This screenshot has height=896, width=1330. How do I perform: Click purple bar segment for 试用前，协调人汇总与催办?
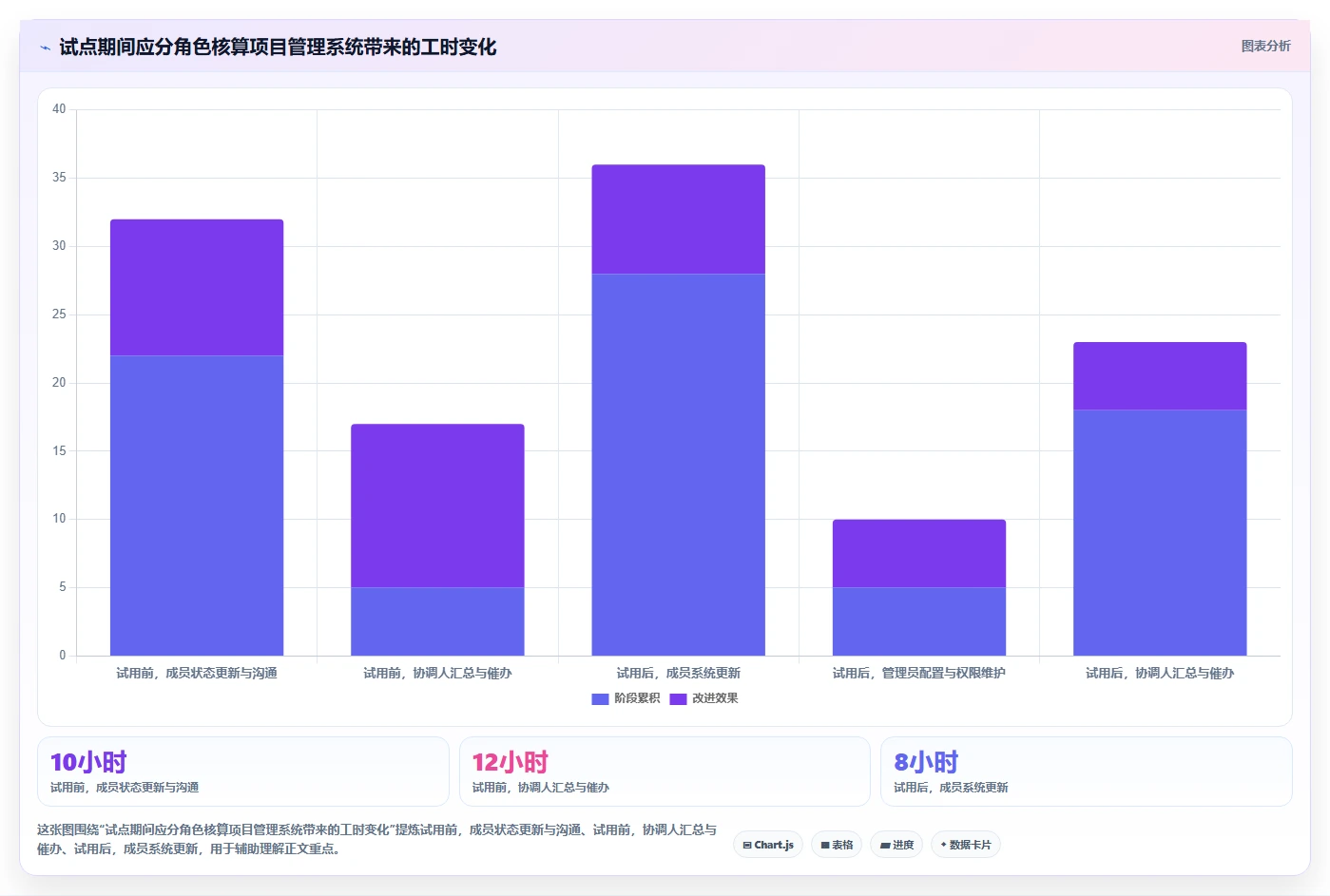437,505
